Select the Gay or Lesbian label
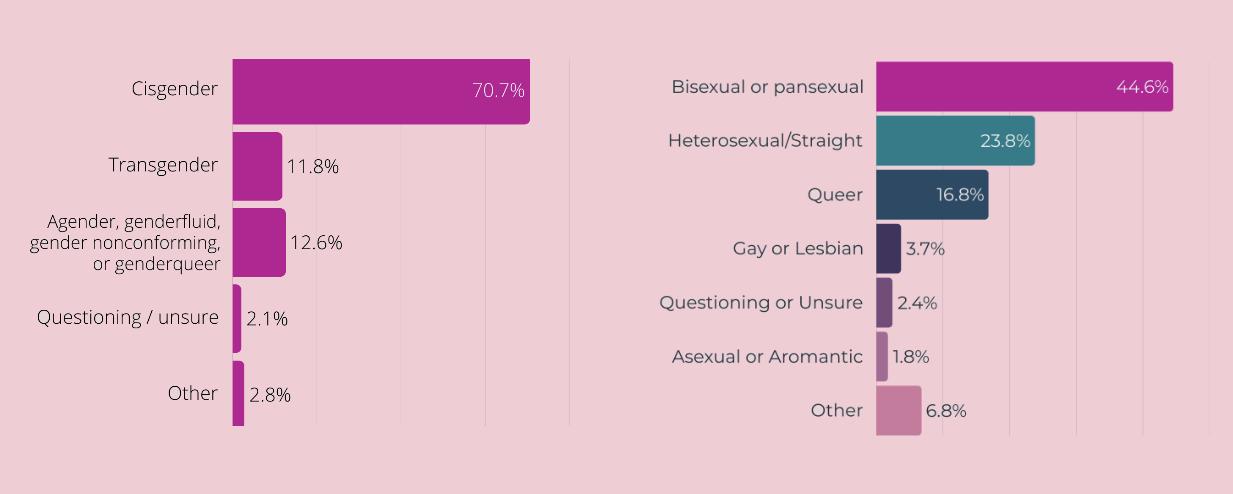Image resolution: width=1233 pixels, height=494 pixels. point(798,249)
